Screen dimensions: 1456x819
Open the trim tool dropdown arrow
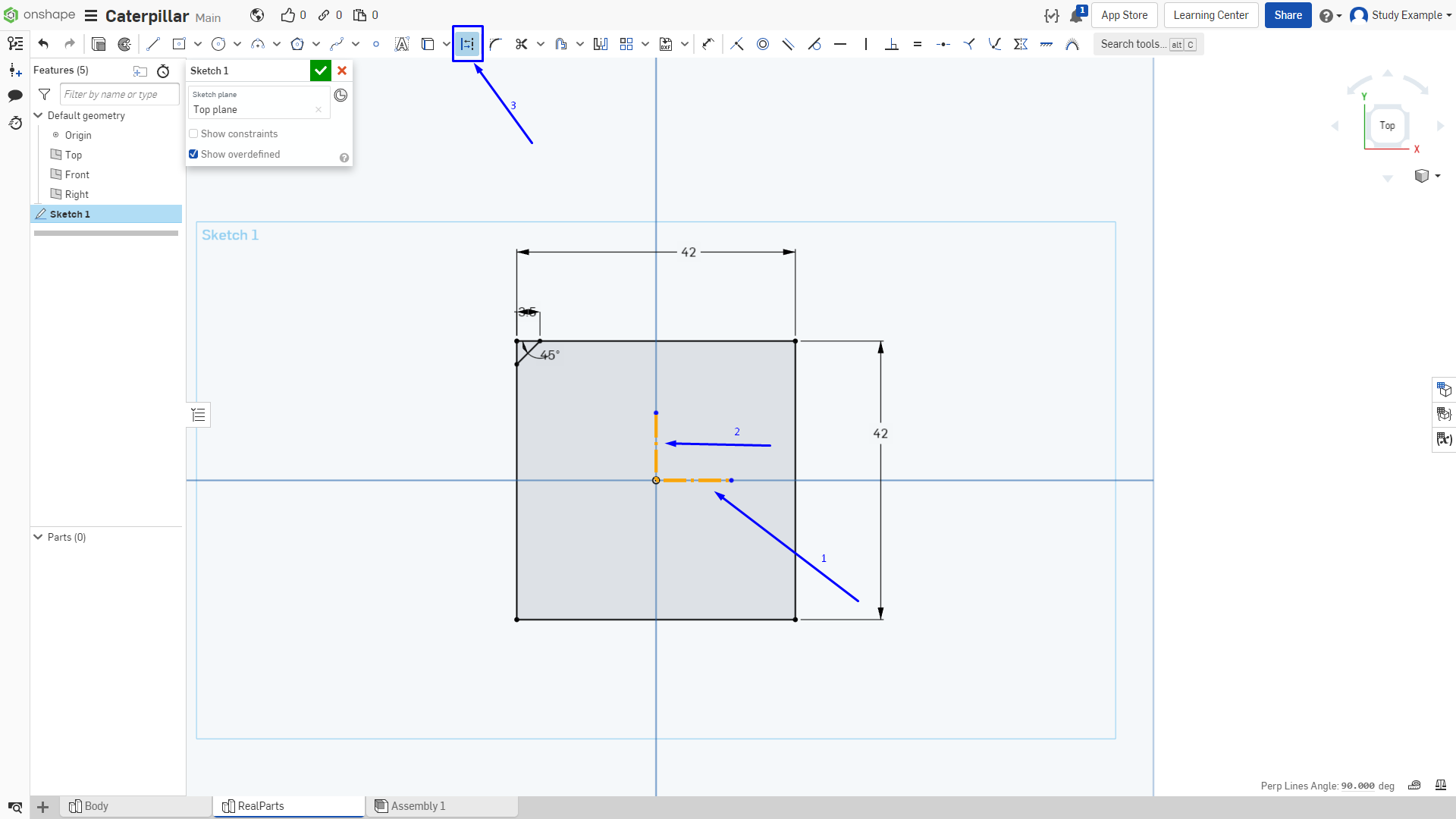(x=541, y=44)
